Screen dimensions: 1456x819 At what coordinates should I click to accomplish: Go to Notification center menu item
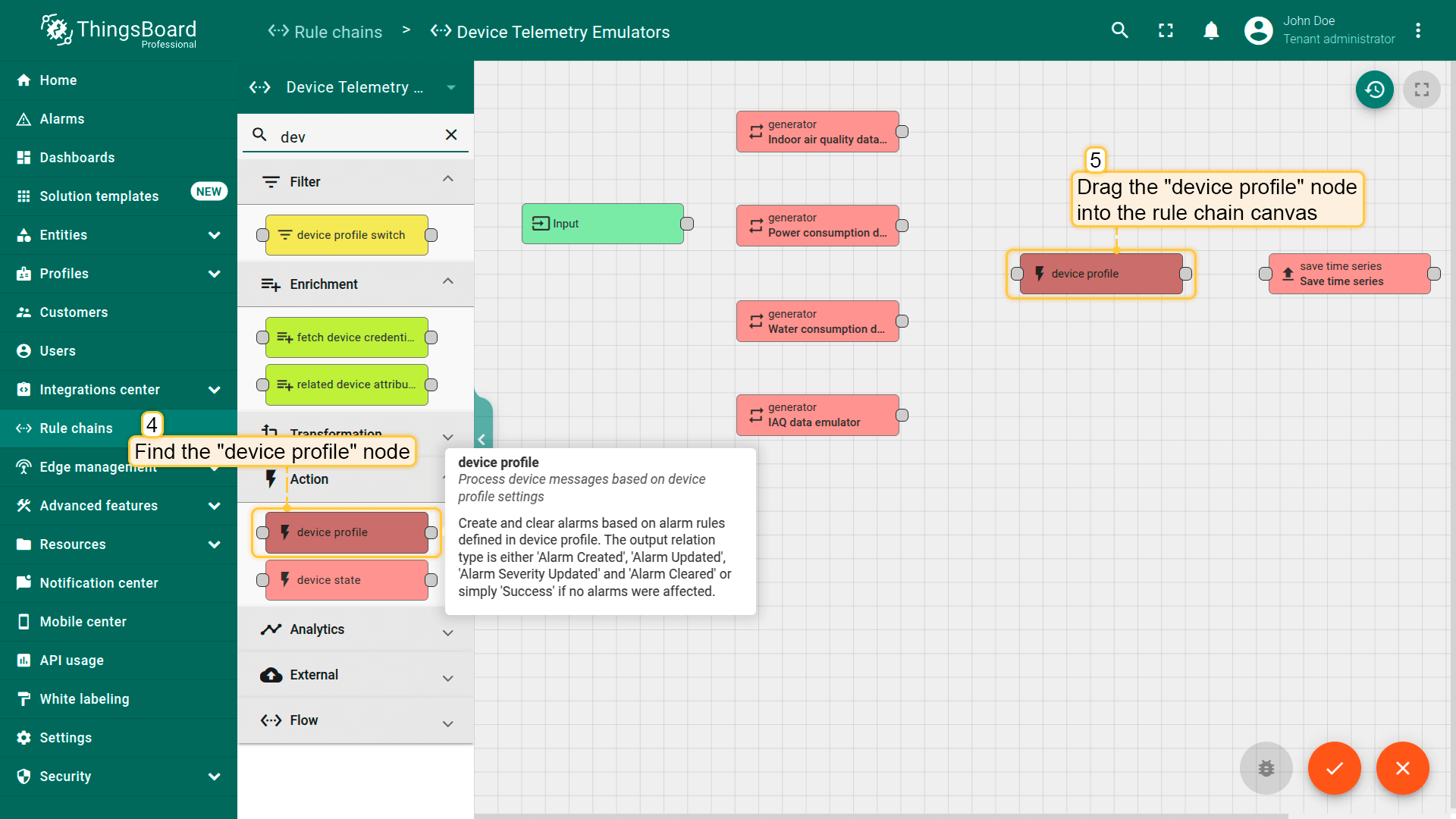point(99,583)
